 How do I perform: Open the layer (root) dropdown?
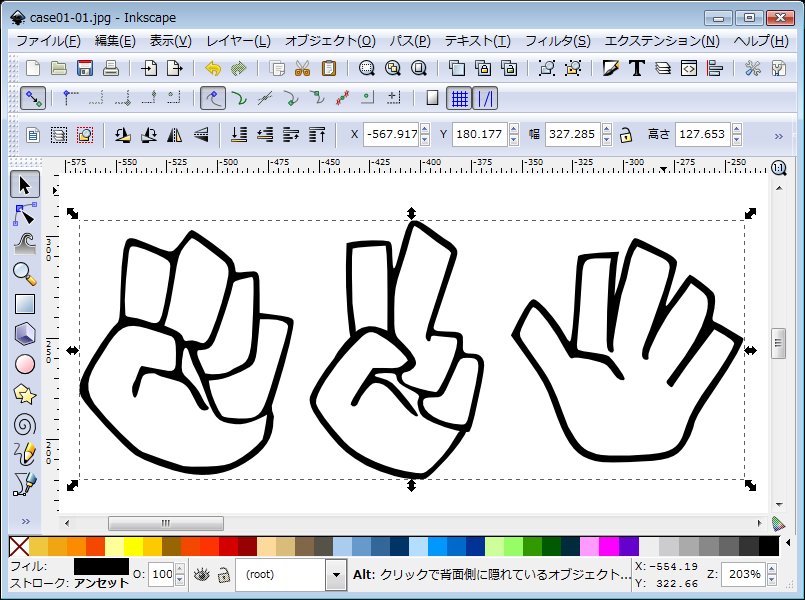pos(336,574)
